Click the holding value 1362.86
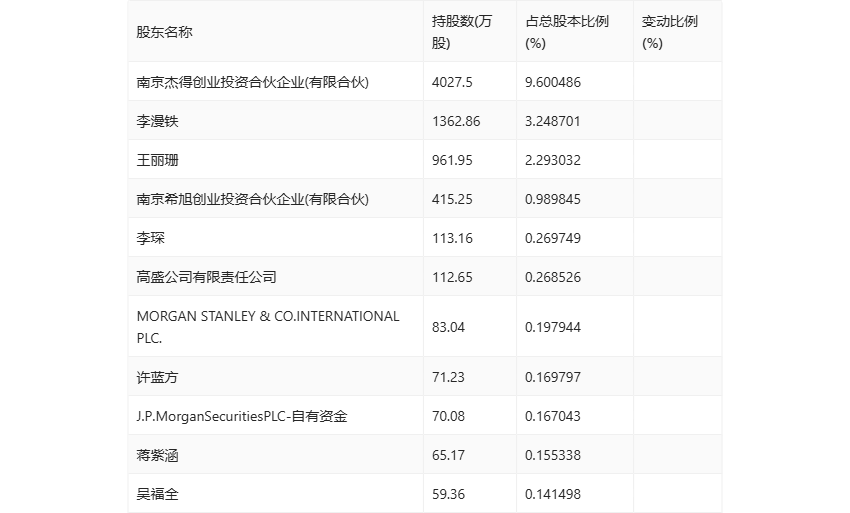850x513 pixels. coord(456,121)
